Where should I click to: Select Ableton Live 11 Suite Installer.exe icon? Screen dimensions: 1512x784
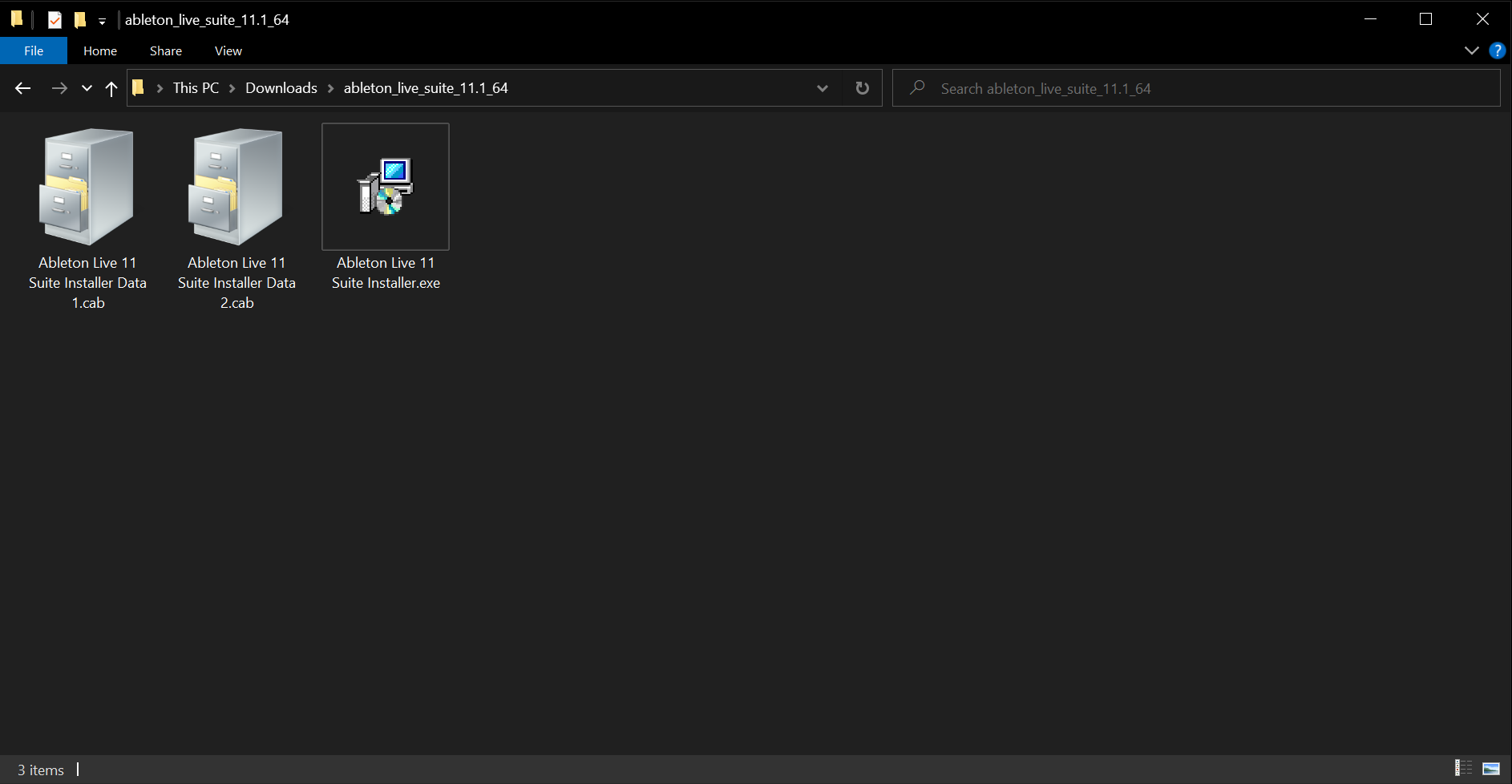click(386, 187)
